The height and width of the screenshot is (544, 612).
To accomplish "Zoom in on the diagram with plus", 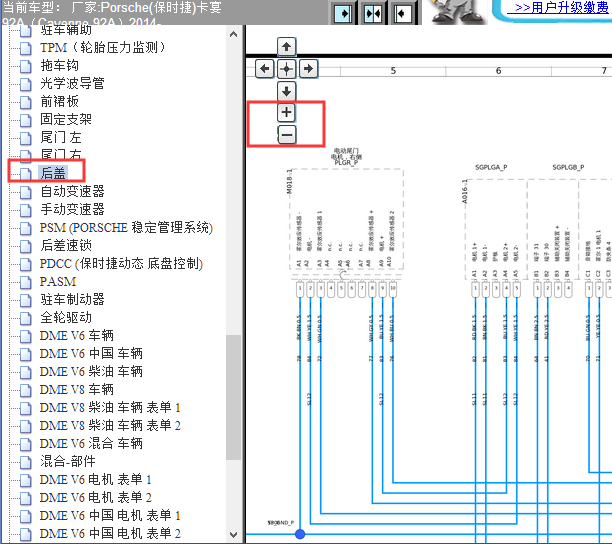I will pyautogui.click(x=286, y=112).
